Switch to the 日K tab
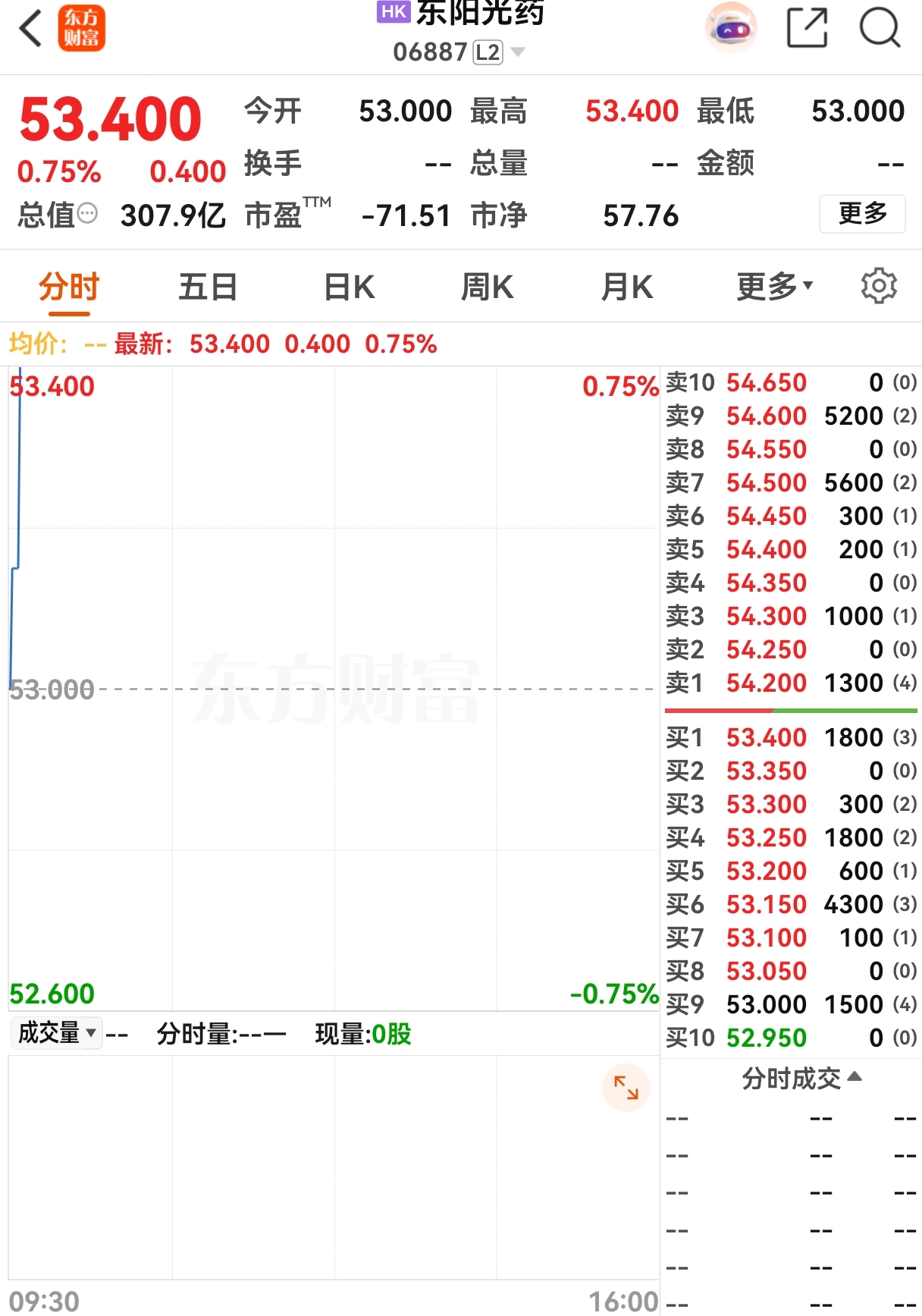Screen dimensions: 922x1316 click(349, 287)
